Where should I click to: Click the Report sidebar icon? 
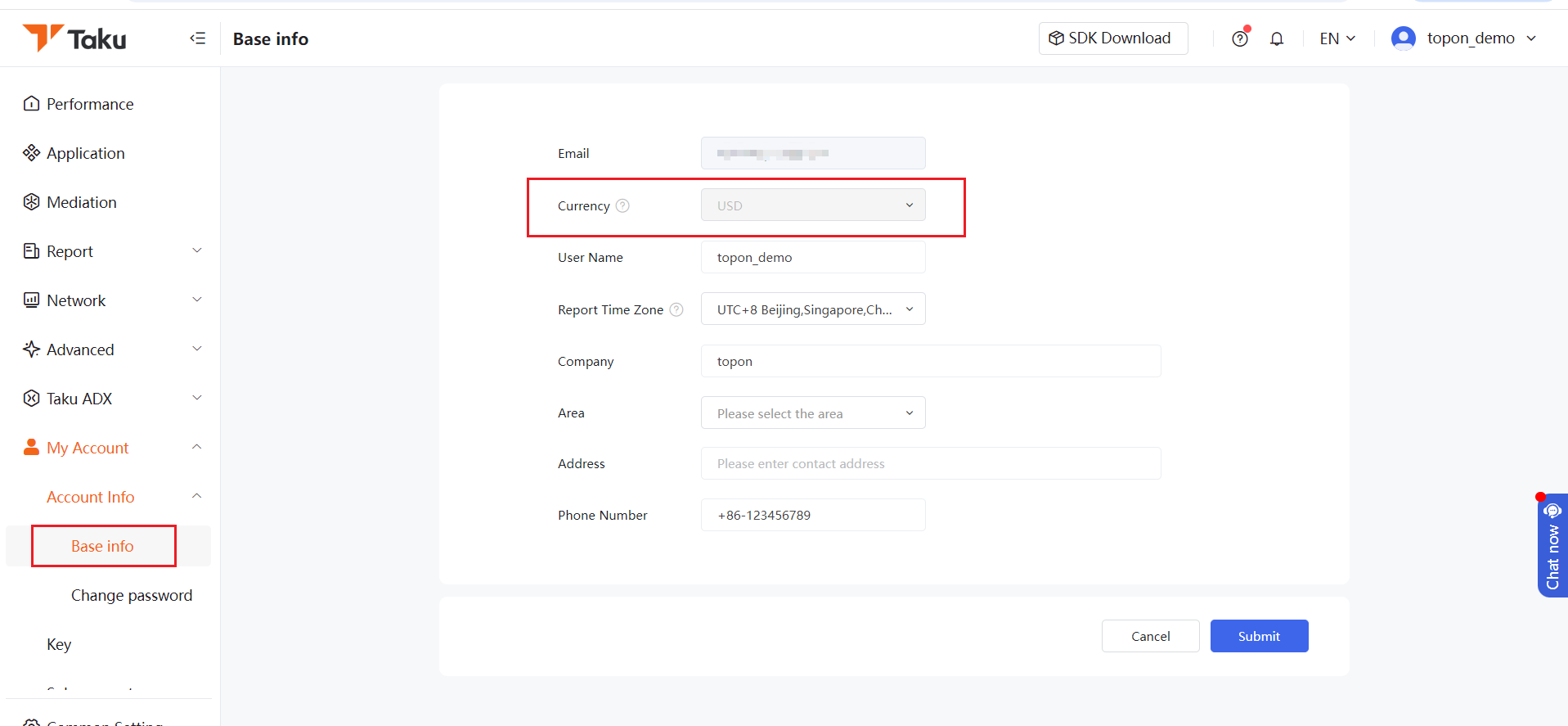pyautogui.click(x=31, y=251)
